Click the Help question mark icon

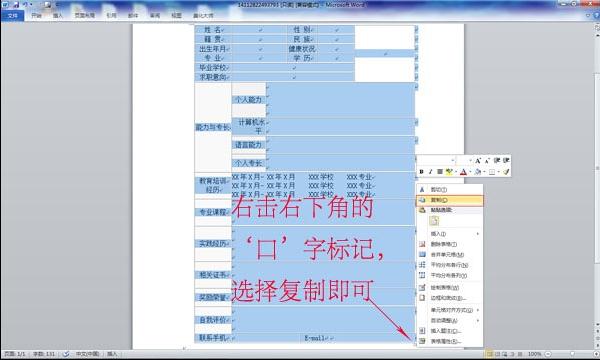(x=596, y=15)
